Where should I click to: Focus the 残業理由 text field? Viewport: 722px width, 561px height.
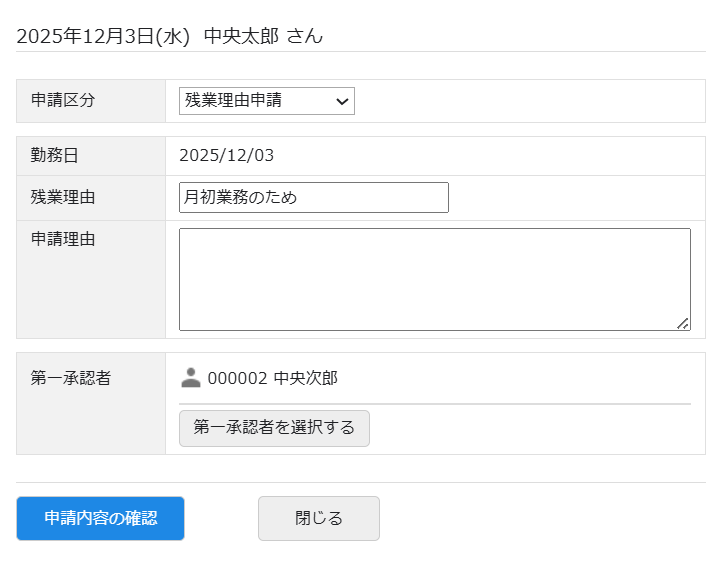tap(313, 198)
